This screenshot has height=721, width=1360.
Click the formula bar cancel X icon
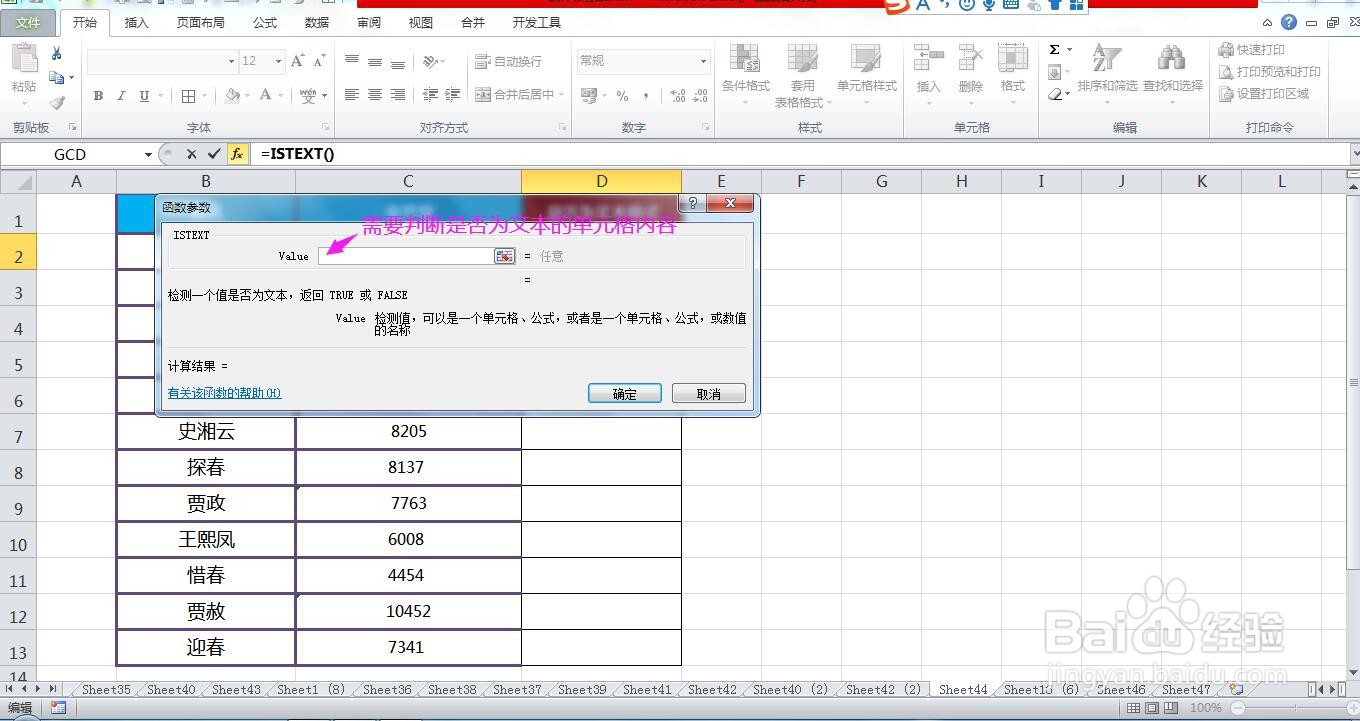pyautogui.click(x=191, y=154)
